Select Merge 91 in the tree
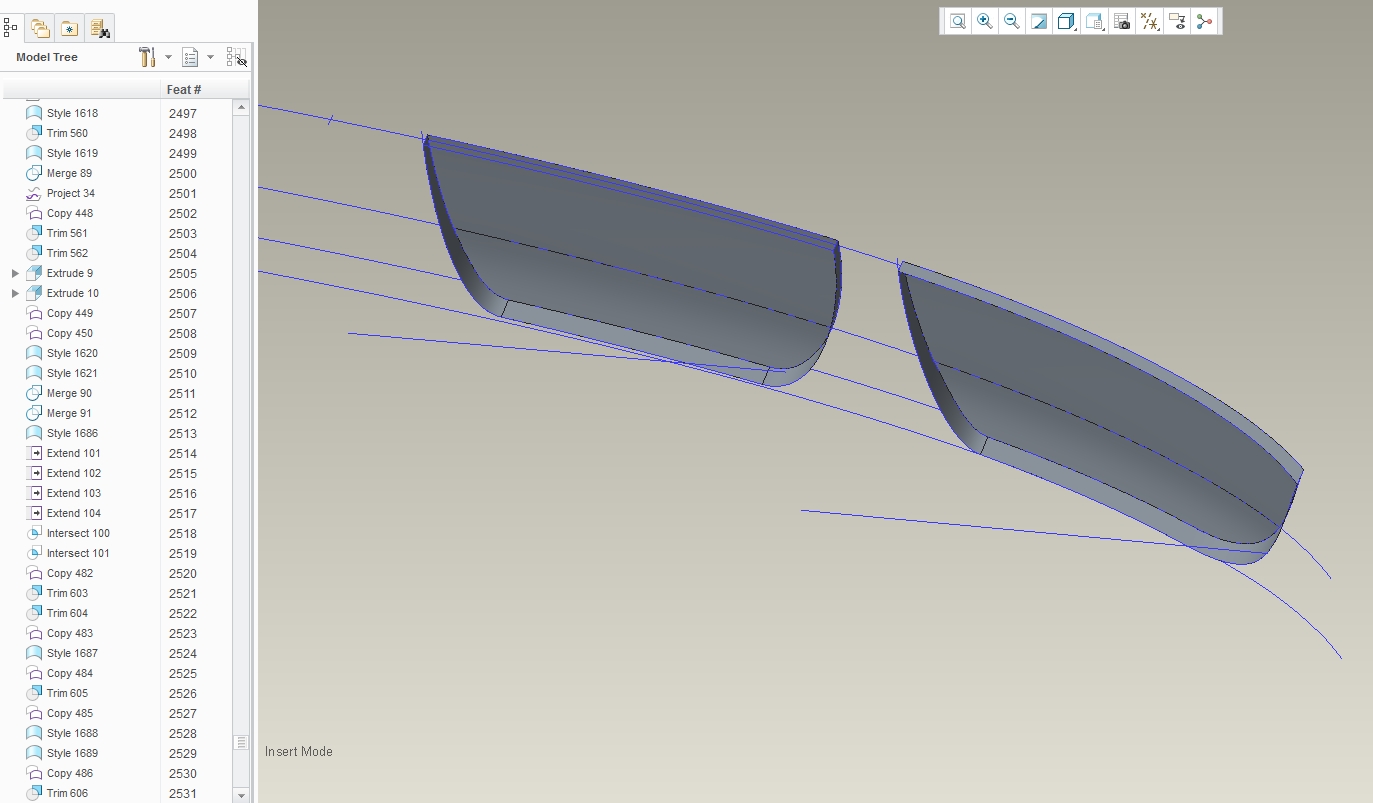The image size is (1373, 803). click(69, 413)
